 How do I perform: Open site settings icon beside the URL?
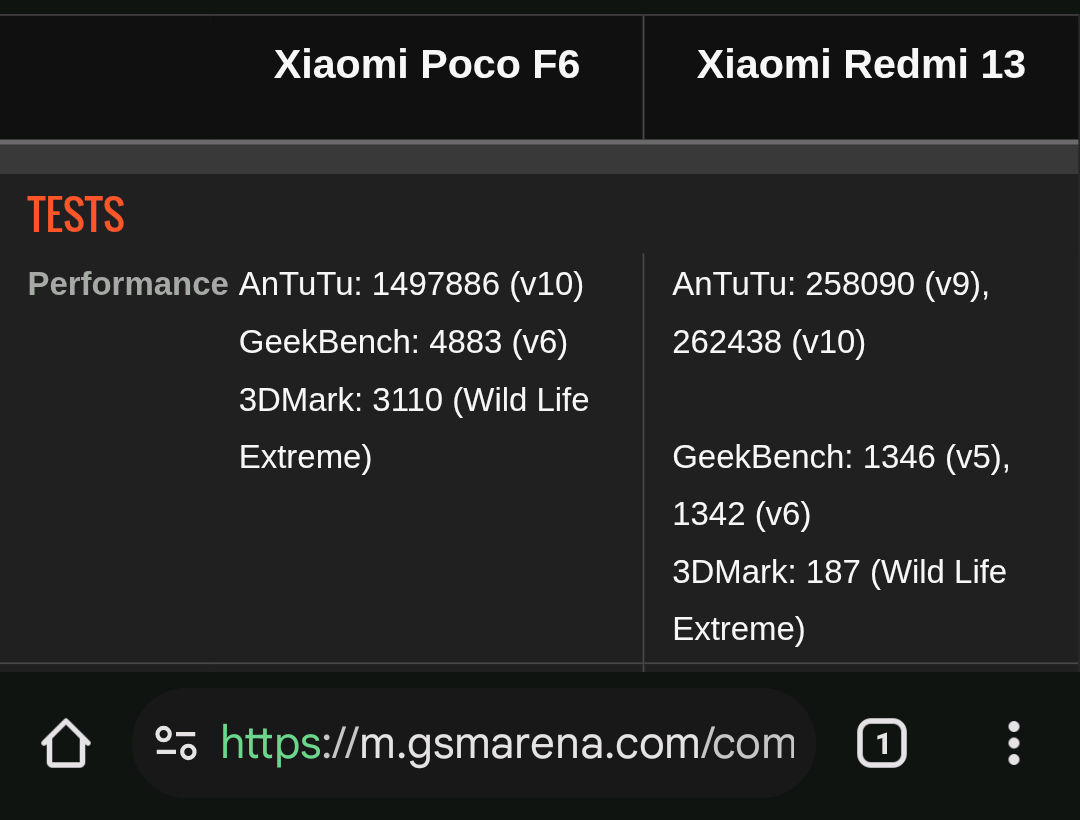[x=176, y=743]
